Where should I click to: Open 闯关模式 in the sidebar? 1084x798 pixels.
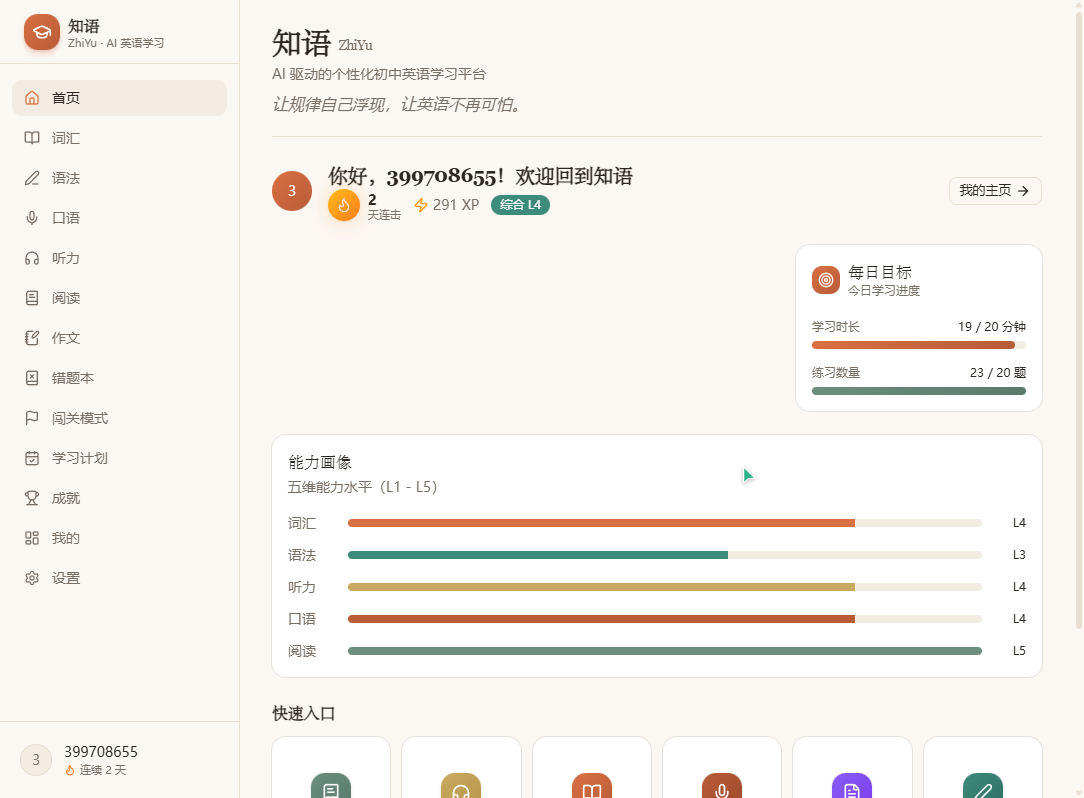120,418
